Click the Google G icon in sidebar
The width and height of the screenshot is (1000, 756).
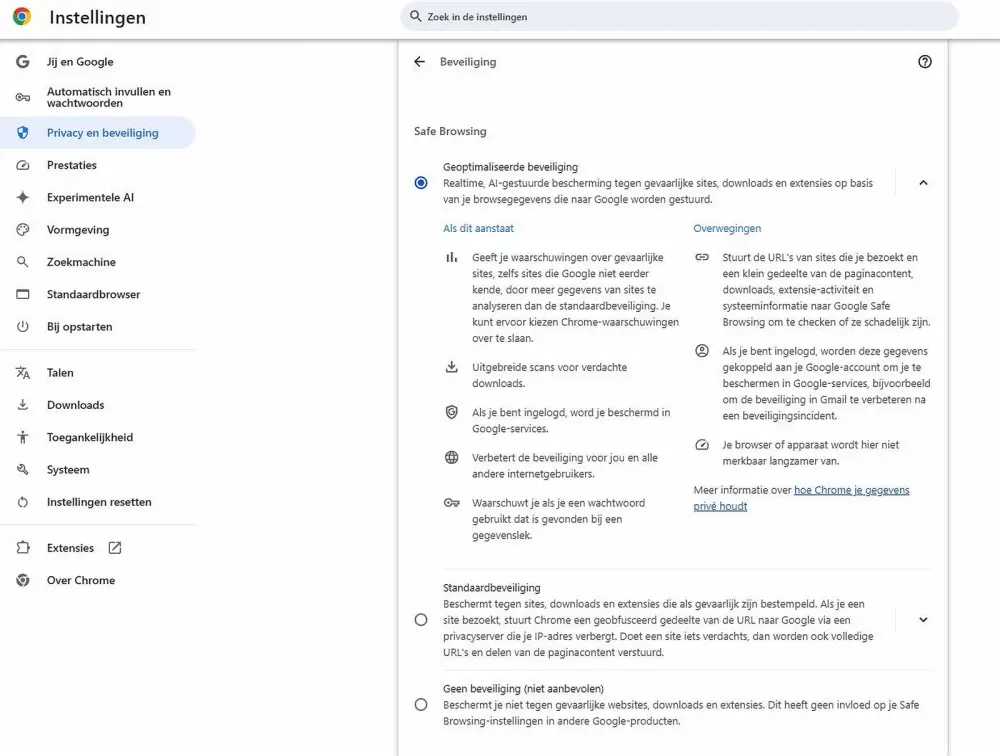23,62
